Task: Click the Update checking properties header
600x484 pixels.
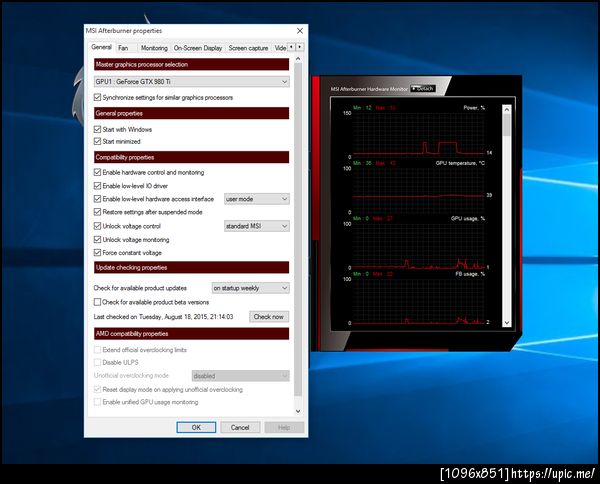Action: pyautogui.click(x=191, y=267)
